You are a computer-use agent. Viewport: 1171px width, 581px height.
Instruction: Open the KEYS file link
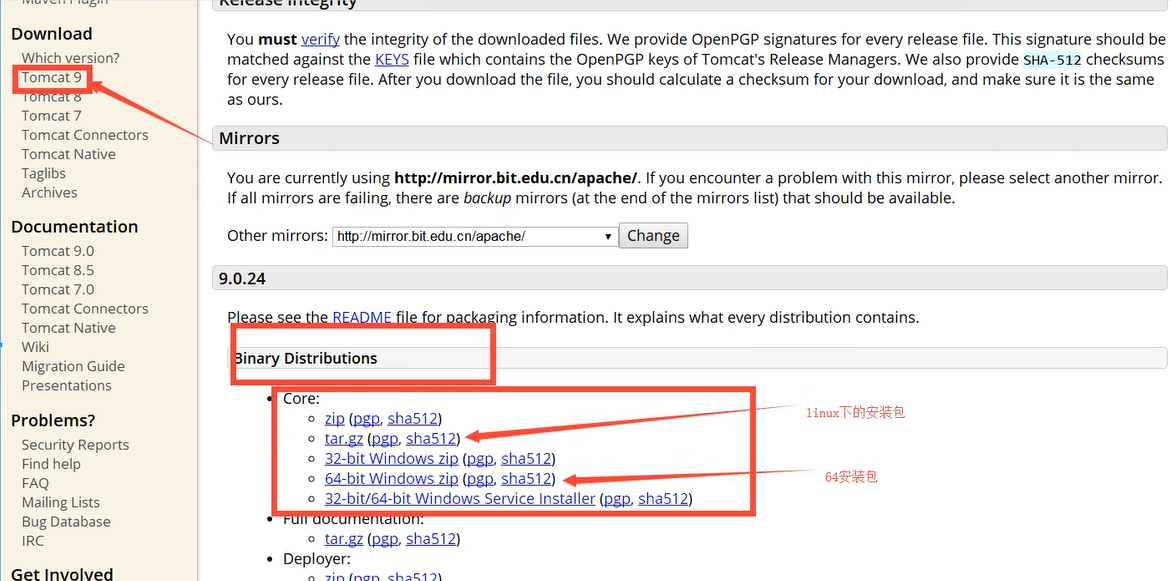coord(392,59)
